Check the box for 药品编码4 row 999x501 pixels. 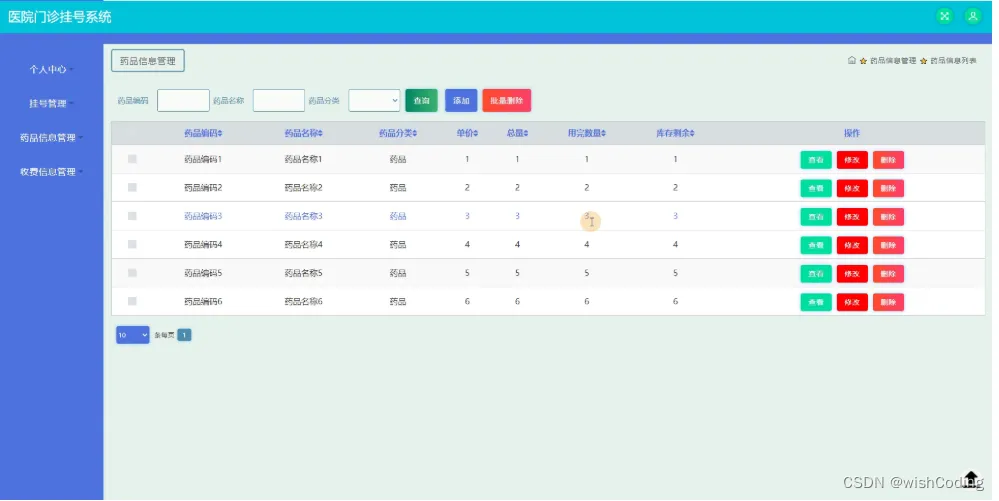(132, 244)
